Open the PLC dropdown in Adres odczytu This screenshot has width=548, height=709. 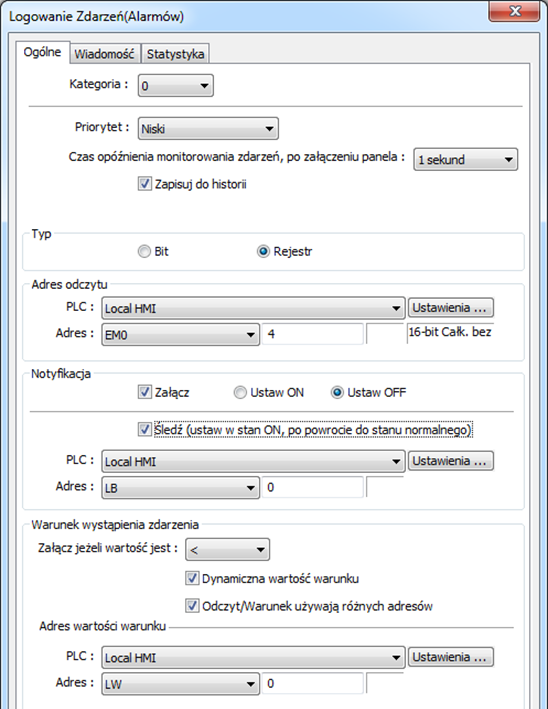(253, 308)
